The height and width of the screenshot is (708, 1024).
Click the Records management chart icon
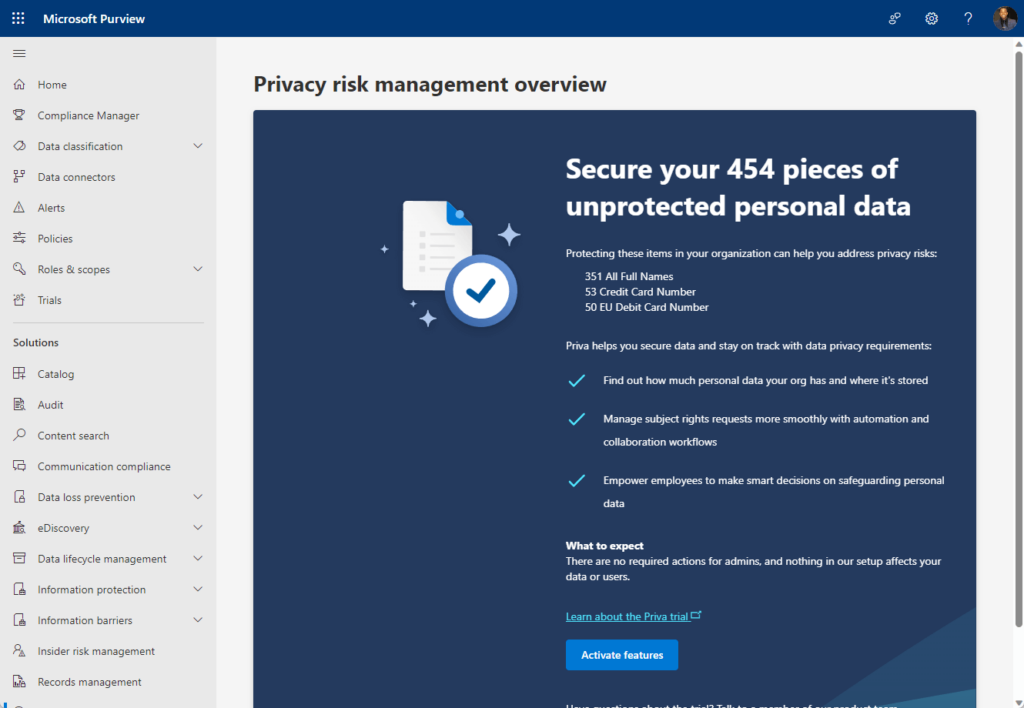(x=19, y=681)
